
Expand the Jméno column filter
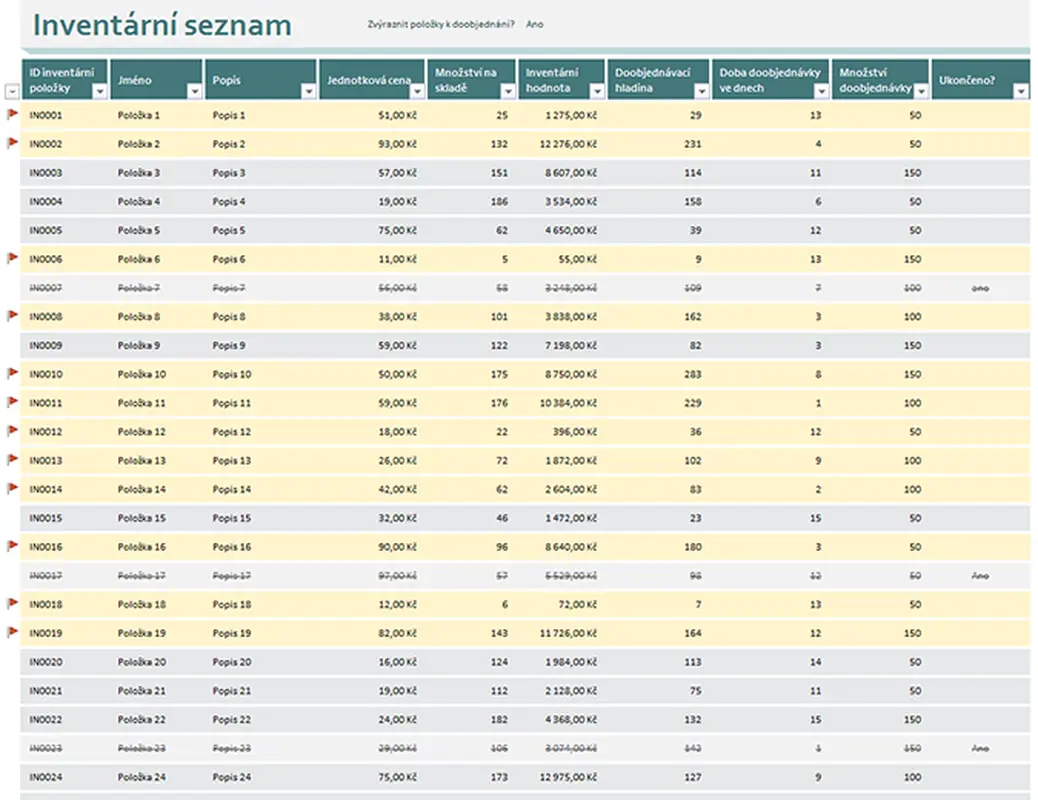pos(195,91)
